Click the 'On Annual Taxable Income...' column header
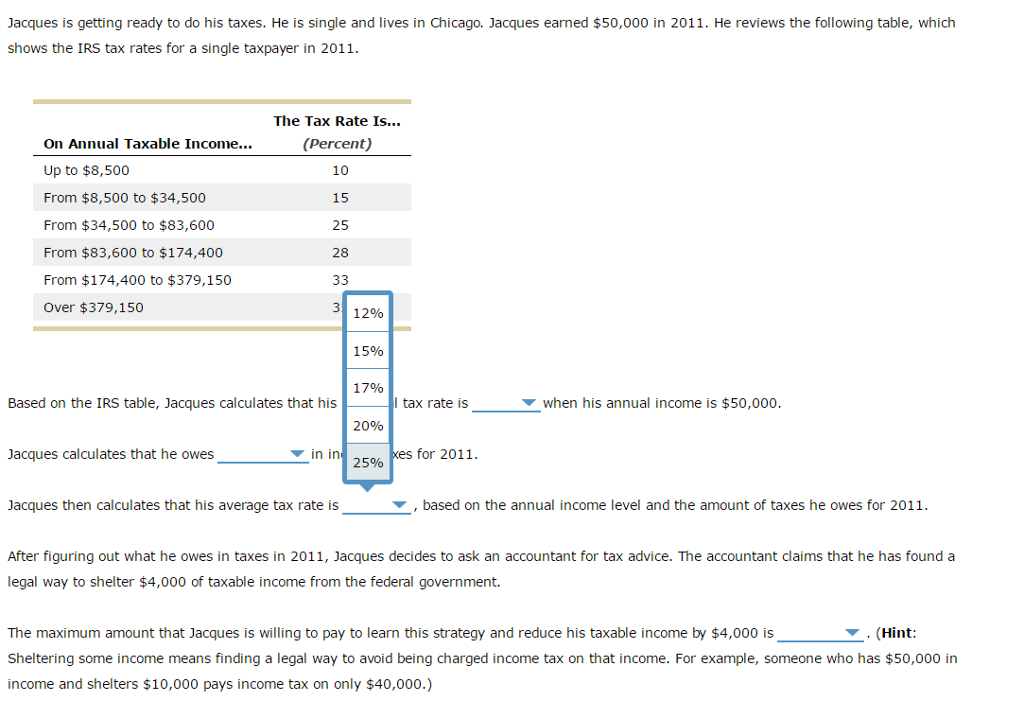The width and height of the screenshot is (1024, 719). pos(148,143)
